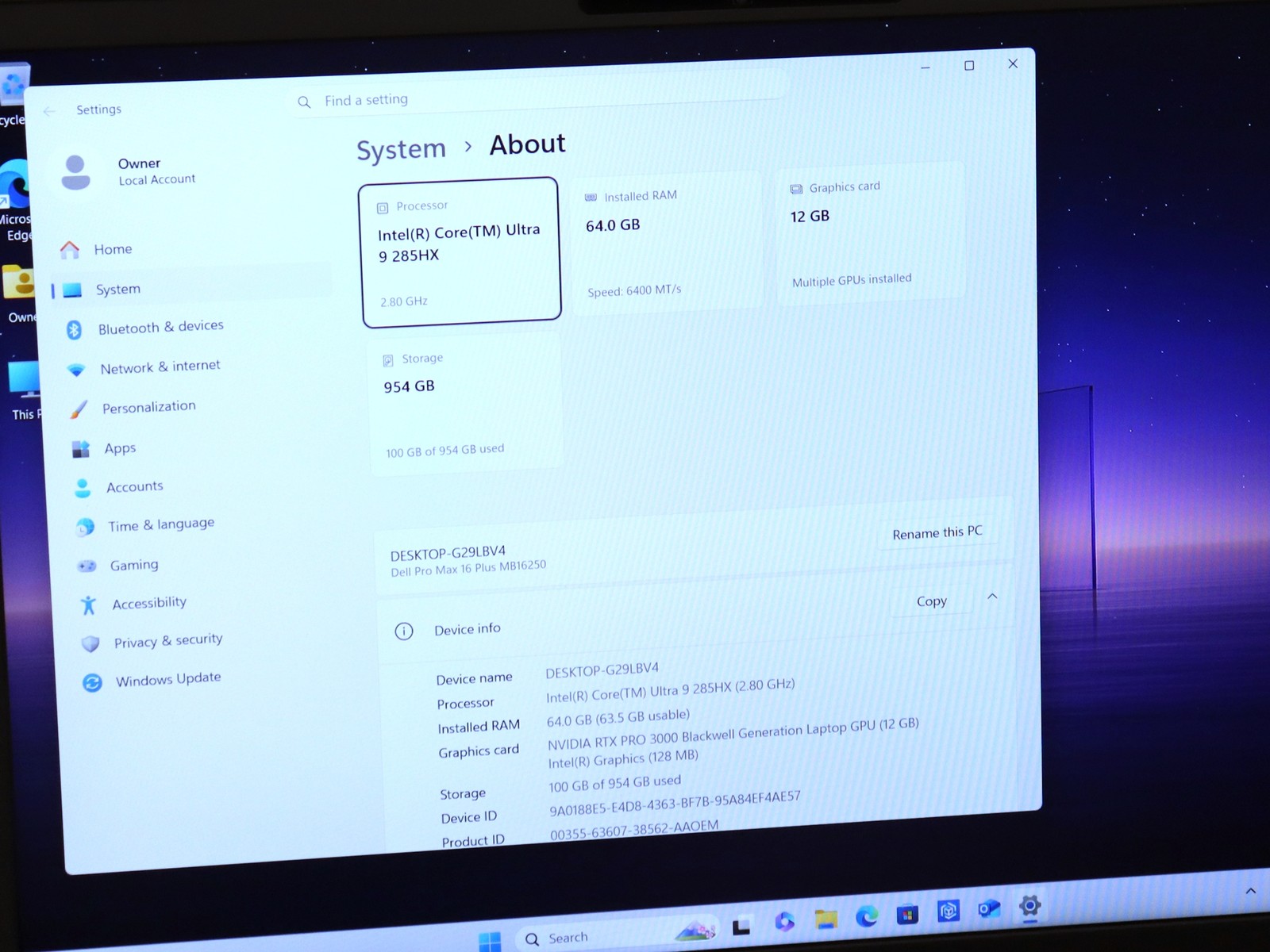Select the Storage info card
This screenshot has height=952, width=1270.
tap(466, 405)
